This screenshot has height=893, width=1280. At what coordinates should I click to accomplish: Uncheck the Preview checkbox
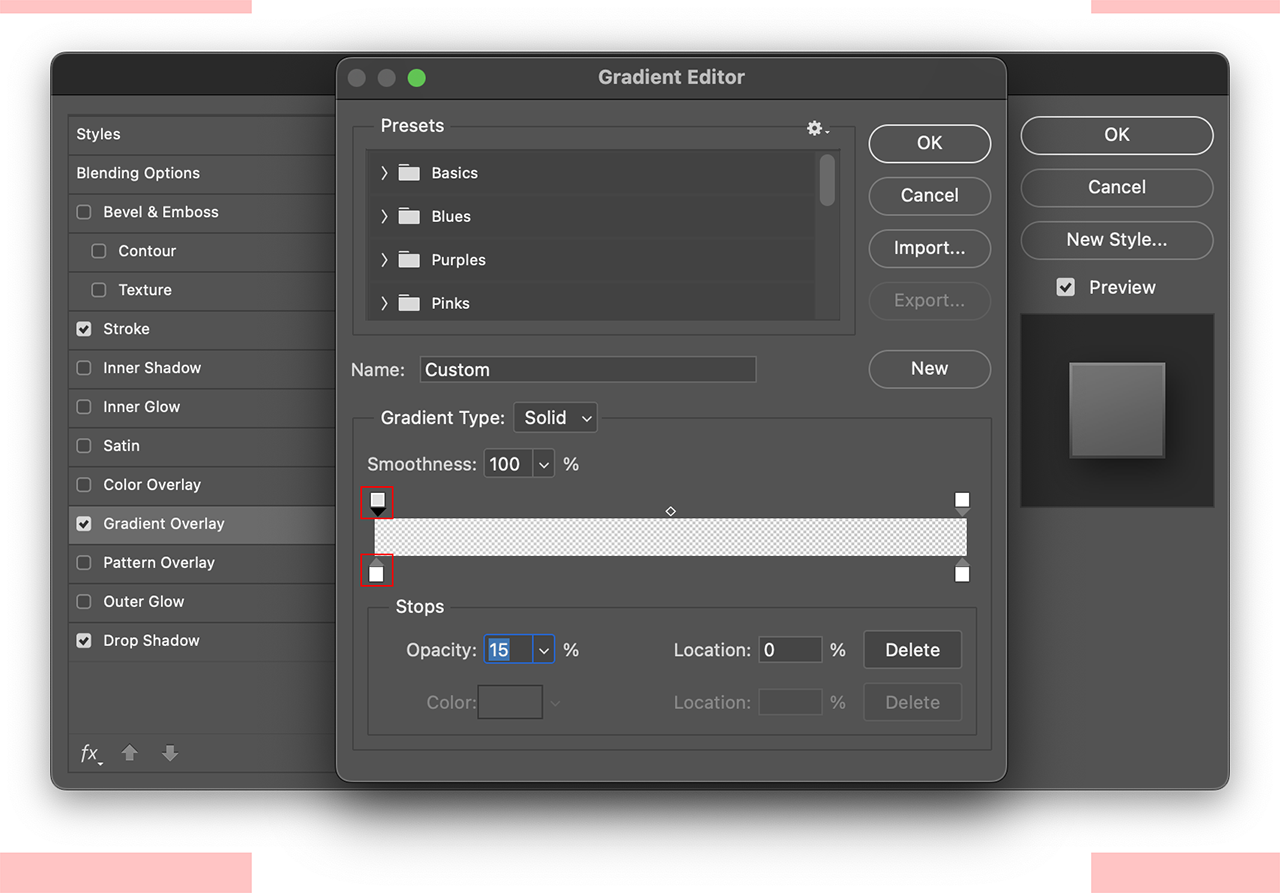click(1066, 287)
